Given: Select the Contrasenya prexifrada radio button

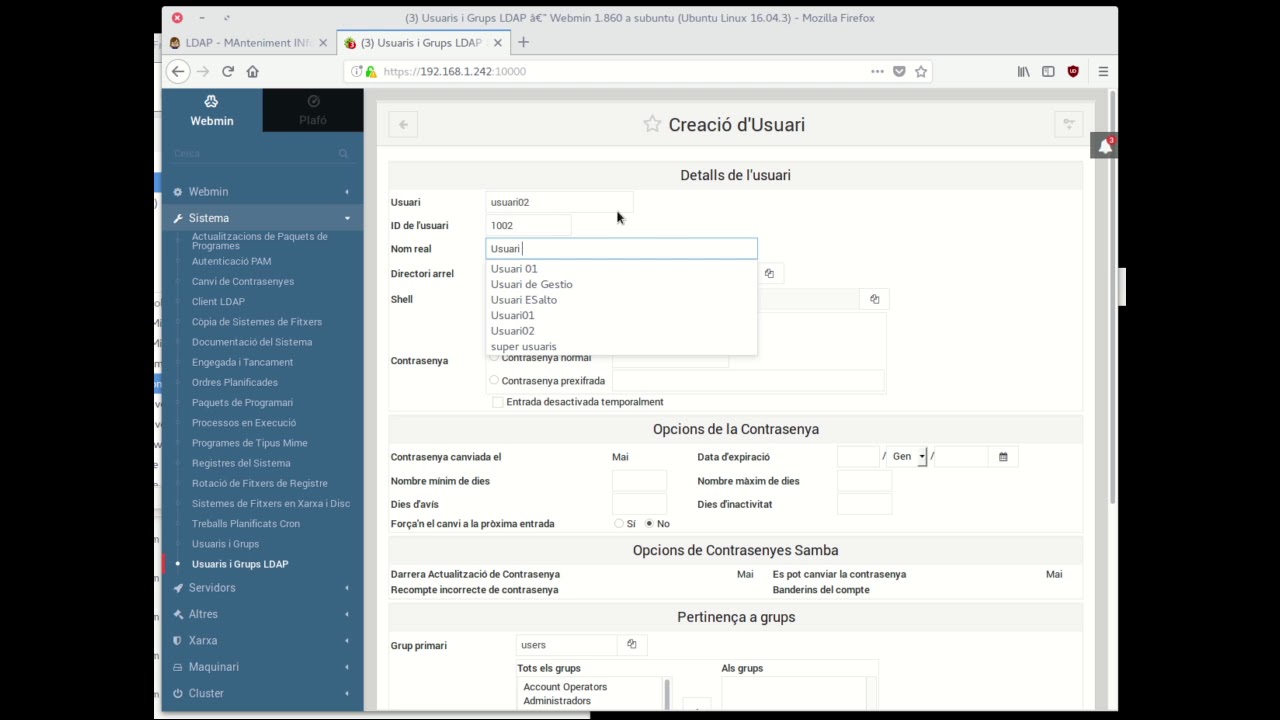Looking at the screenshot, I should coord(494,380).
